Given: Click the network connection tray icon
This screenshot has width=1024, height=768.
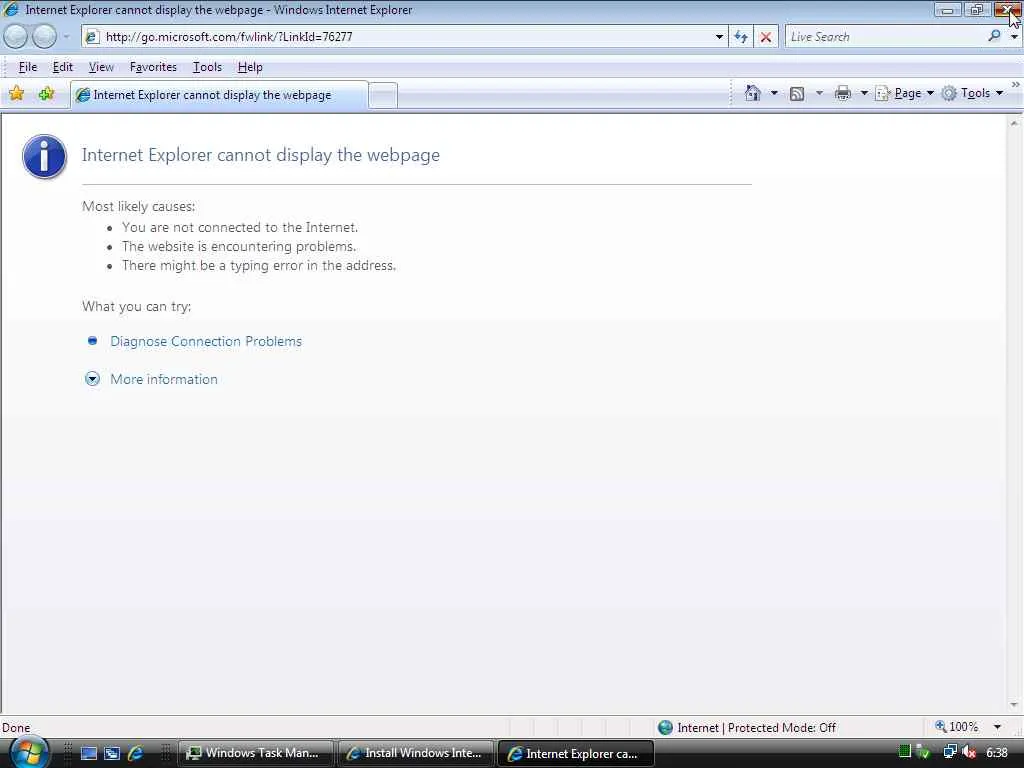Looking at the screenshot, I should (950, 752).
